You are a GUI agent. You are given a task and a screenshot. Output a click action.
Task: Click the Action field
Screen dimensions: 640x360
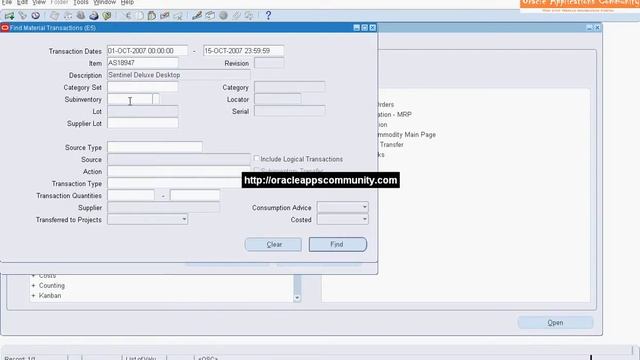point(179,171)
